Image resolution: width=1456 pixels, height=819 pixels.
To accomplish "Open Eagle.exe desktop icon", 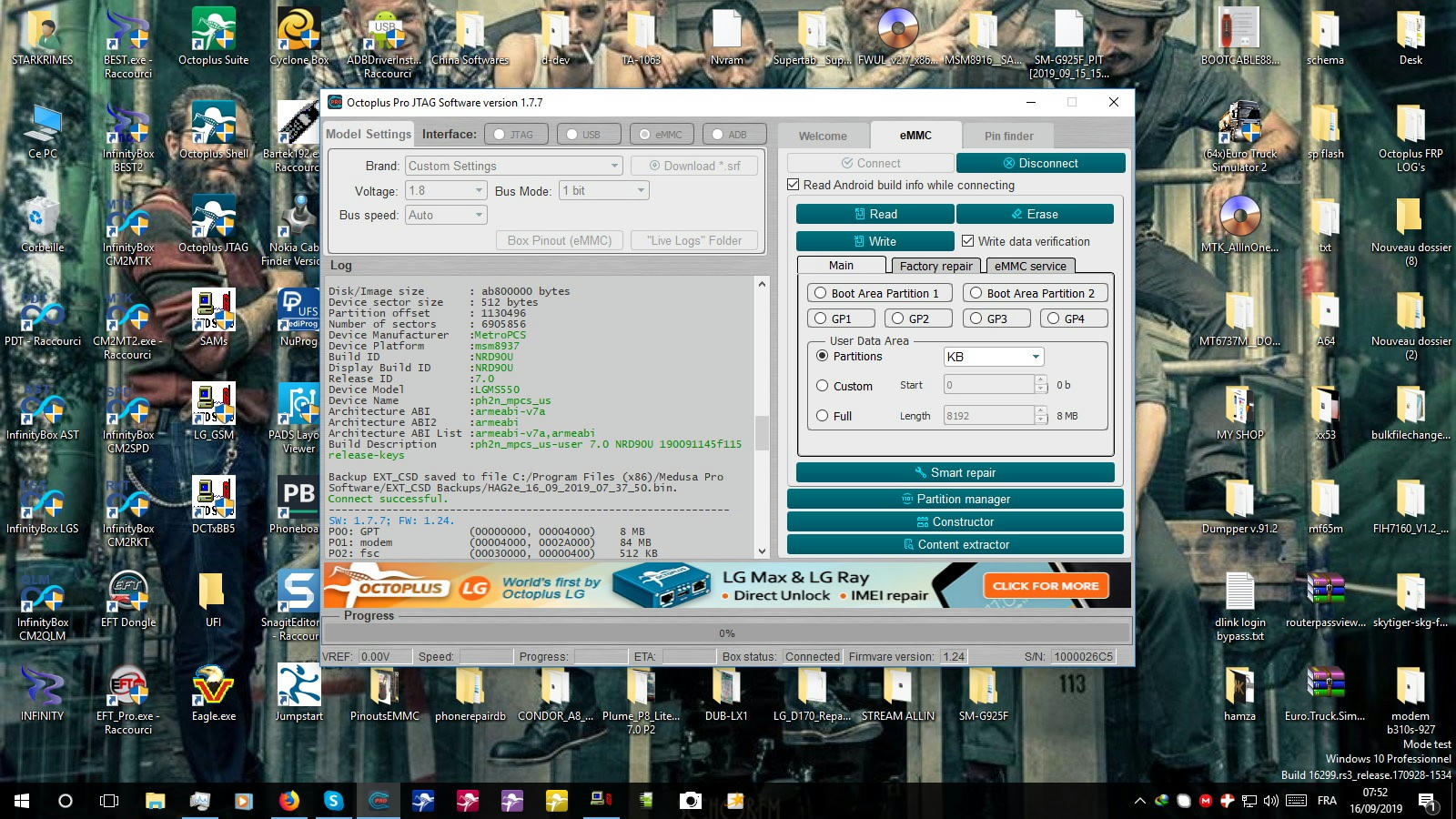I will (x=213, y=693).
